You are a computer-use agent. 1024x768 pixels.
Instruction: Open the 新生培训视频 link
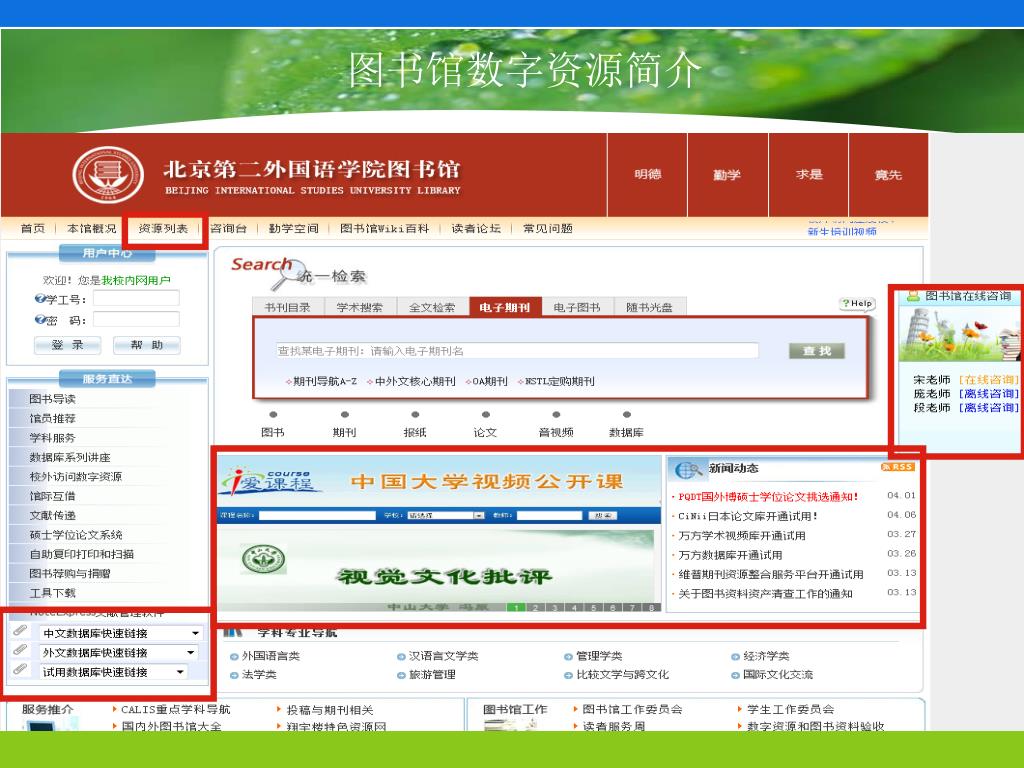(842, 232)
